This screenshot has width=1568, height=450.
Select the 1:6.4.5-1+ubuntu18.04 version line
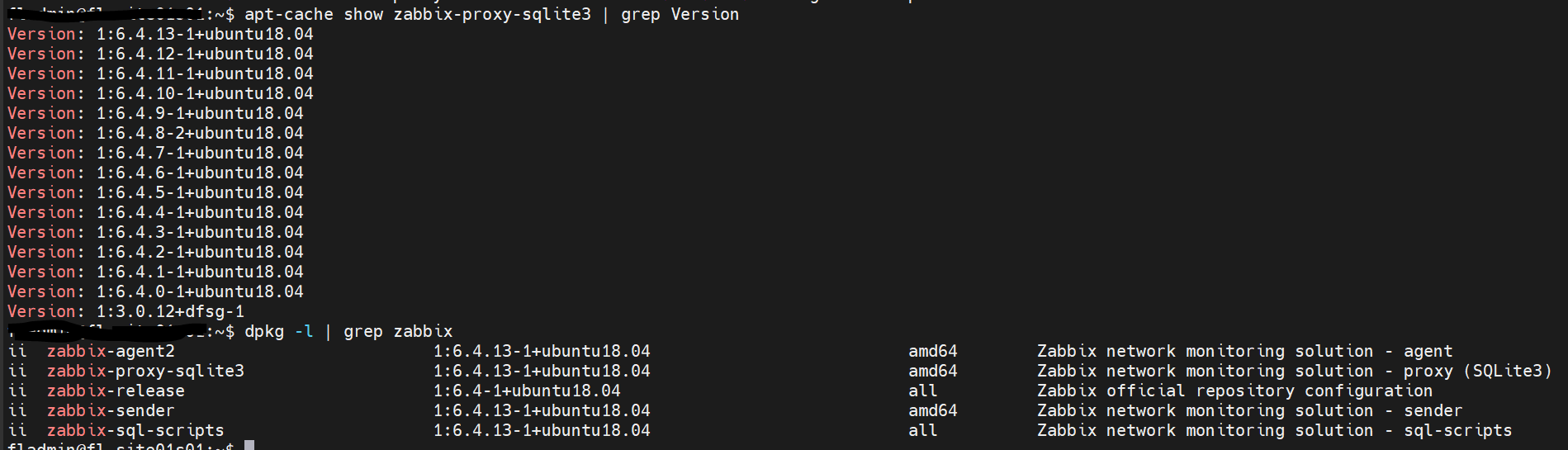[x=155, y=192]
